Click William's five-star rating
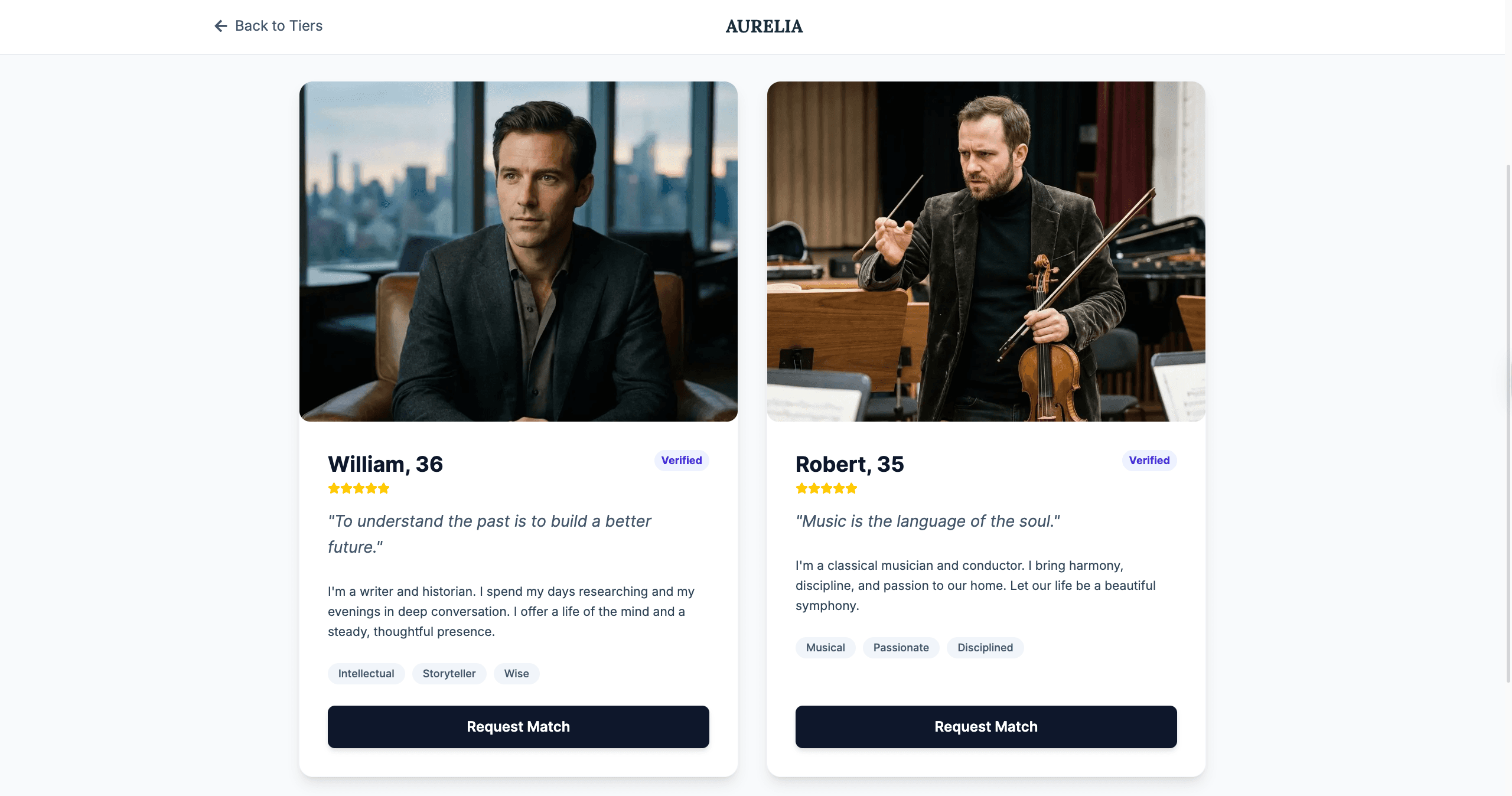This screenshot has height=796, width=1512. click(x=359, y=488)
